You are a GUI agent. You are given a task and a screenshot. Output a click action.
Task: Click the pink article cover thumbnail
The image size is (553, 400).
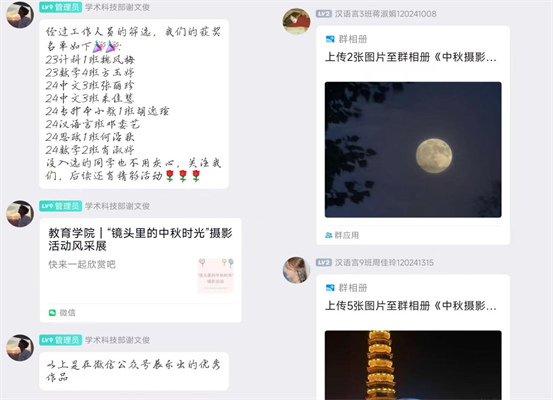click(215, 275)
